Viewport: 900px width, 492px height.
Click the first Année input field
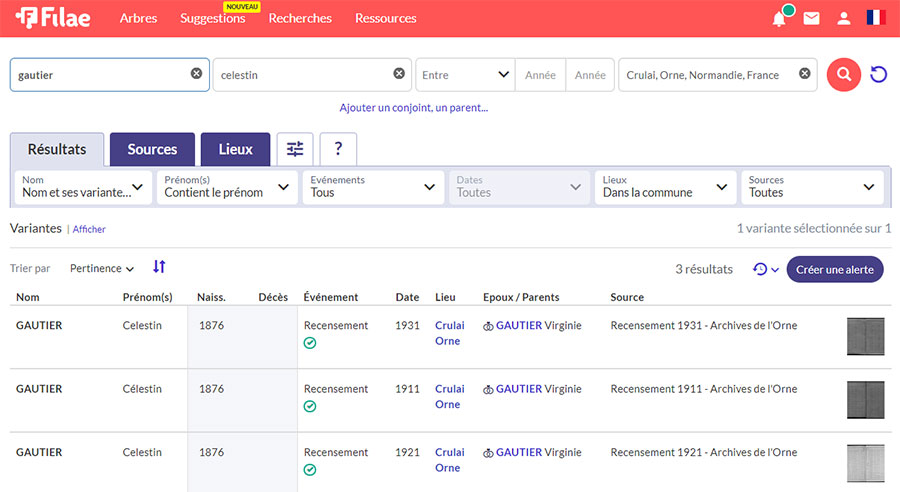point(540,75)
